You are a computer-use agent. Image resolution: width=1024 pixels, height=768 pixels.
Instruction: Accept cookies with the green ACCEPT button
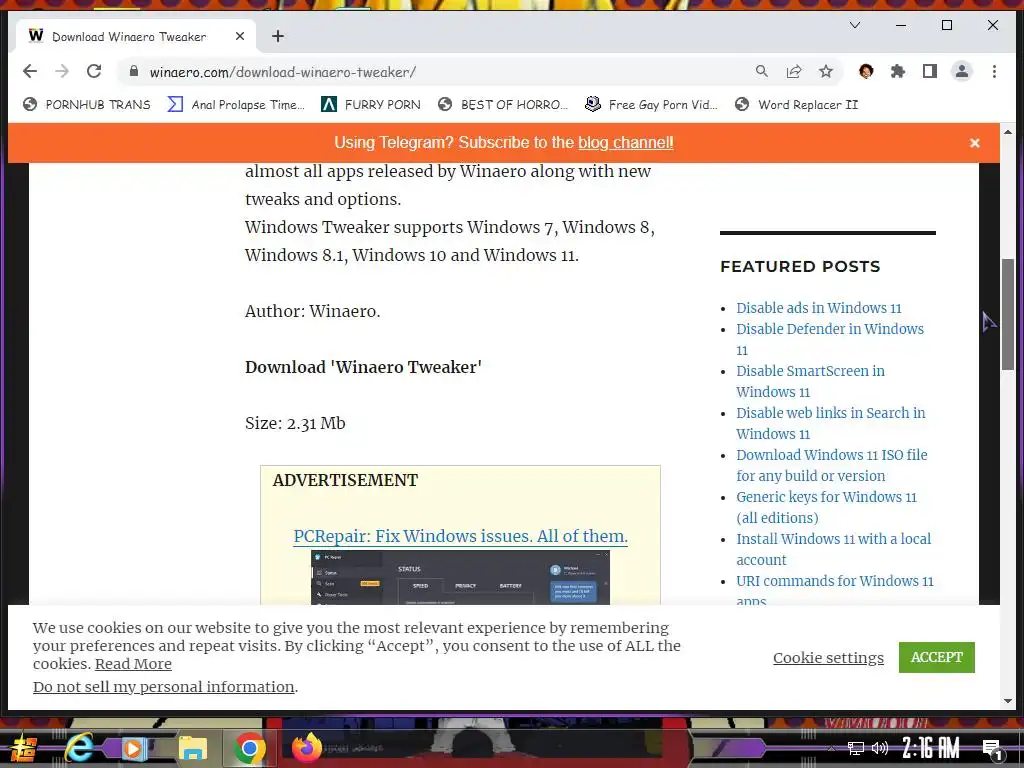point(936,657)
